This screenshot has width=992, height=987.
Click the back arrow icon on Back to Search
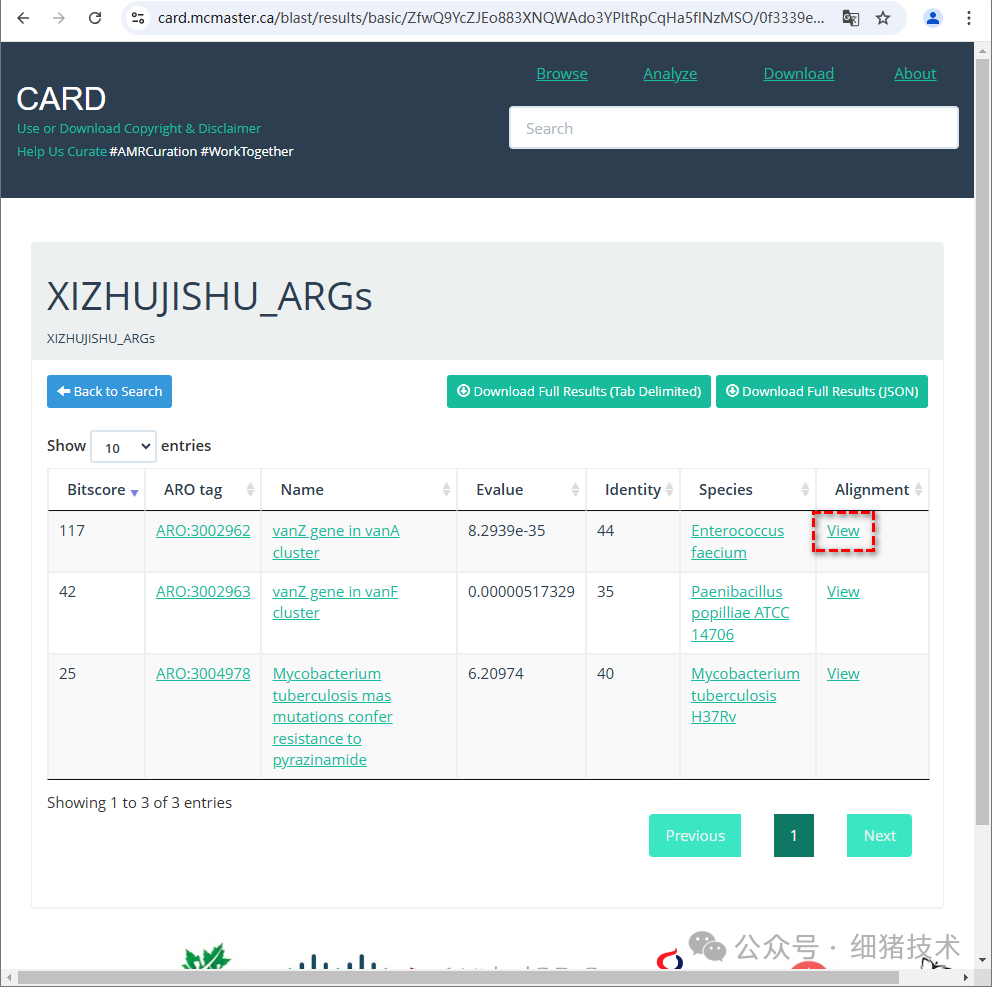[63, 391]
